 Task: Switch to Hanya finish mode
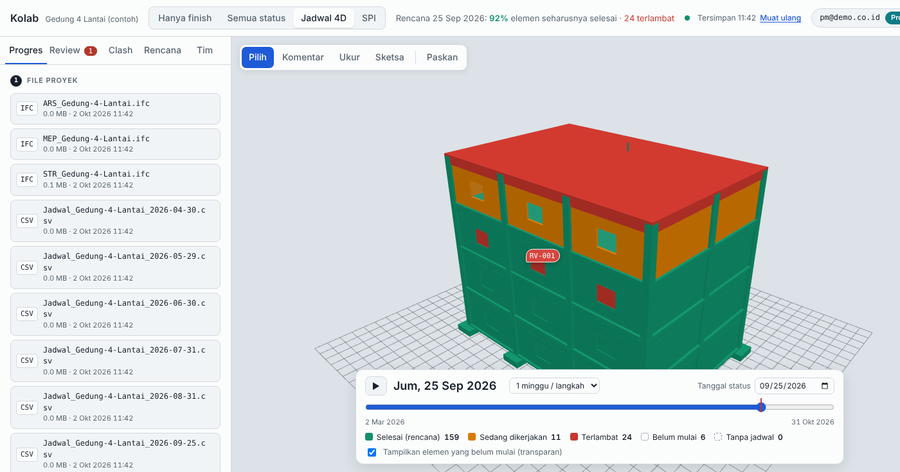(185, 18)
